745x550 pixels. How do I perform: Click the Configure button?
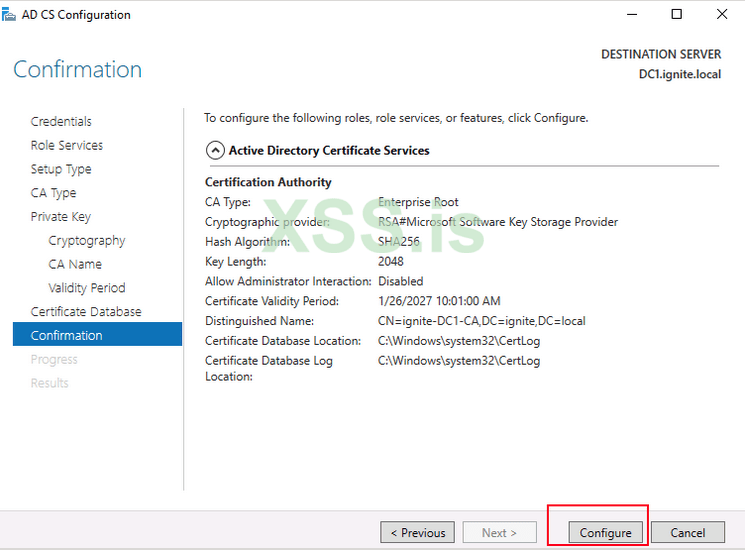click(605, 532)
